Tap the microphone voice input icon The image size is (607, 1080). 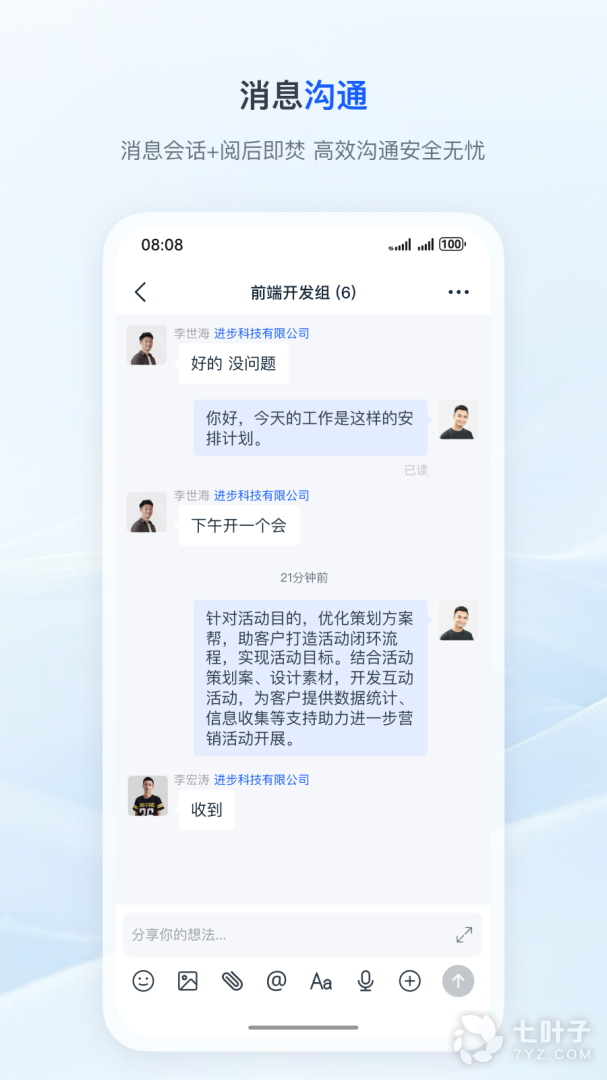[365, 981]
